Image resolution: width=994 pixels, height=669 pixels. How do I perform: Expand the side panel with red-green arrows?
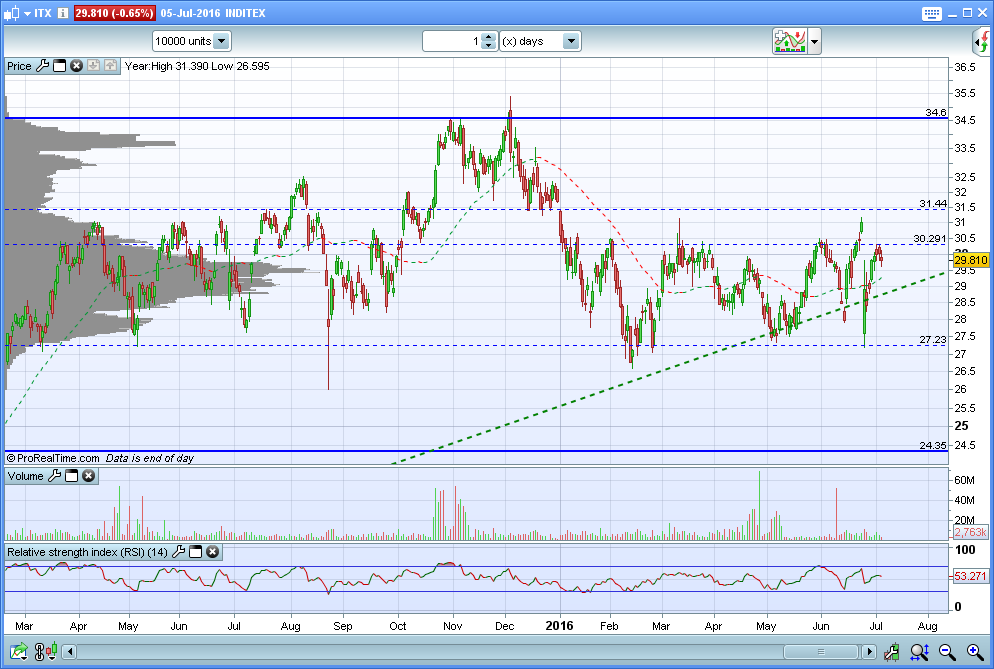[982, 41]
